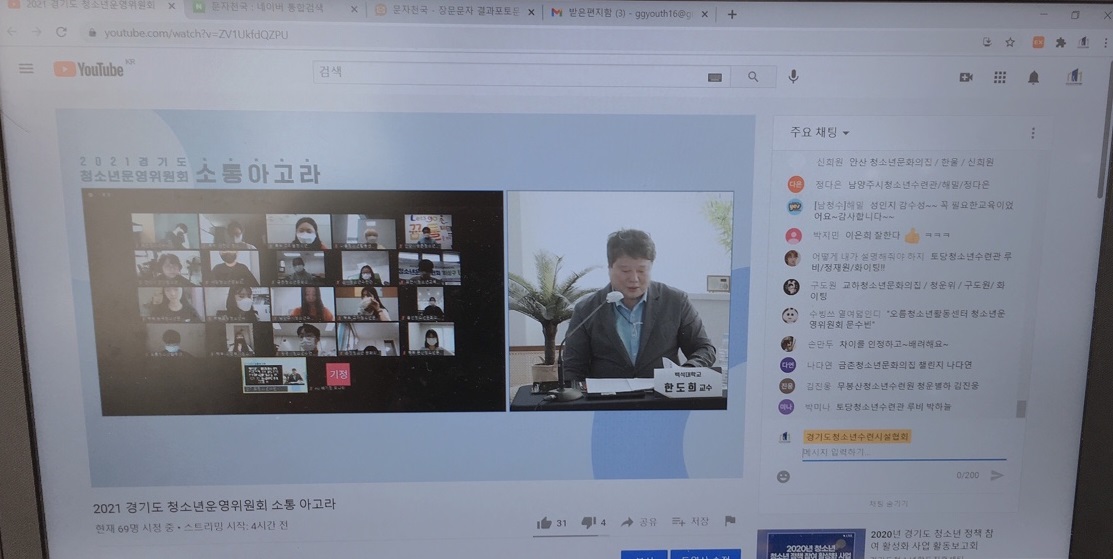This screenshot has height=559, width=1113.
Task: Open the notifications bell
Action: point(1034,77)
